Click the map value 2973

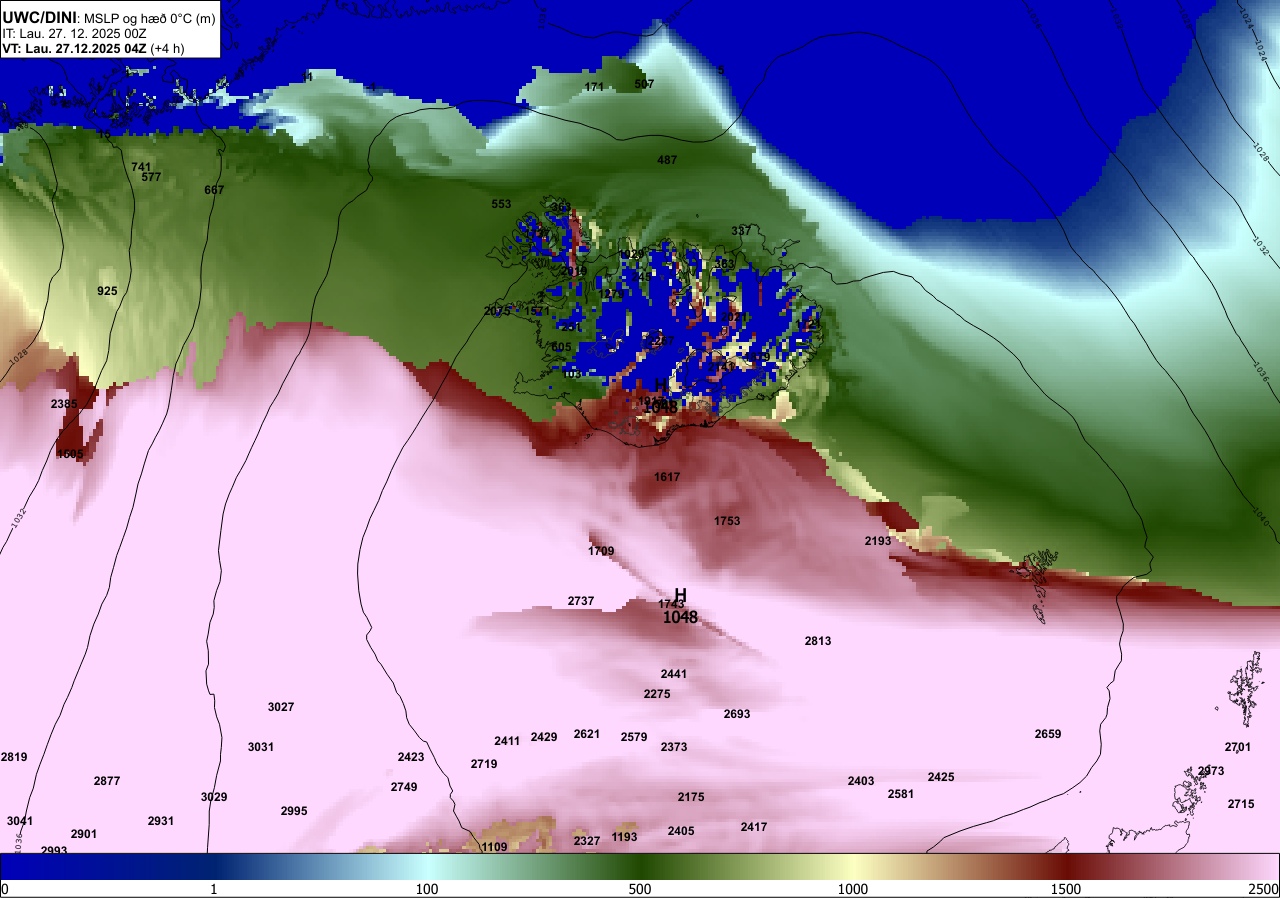coord(1211,771)
